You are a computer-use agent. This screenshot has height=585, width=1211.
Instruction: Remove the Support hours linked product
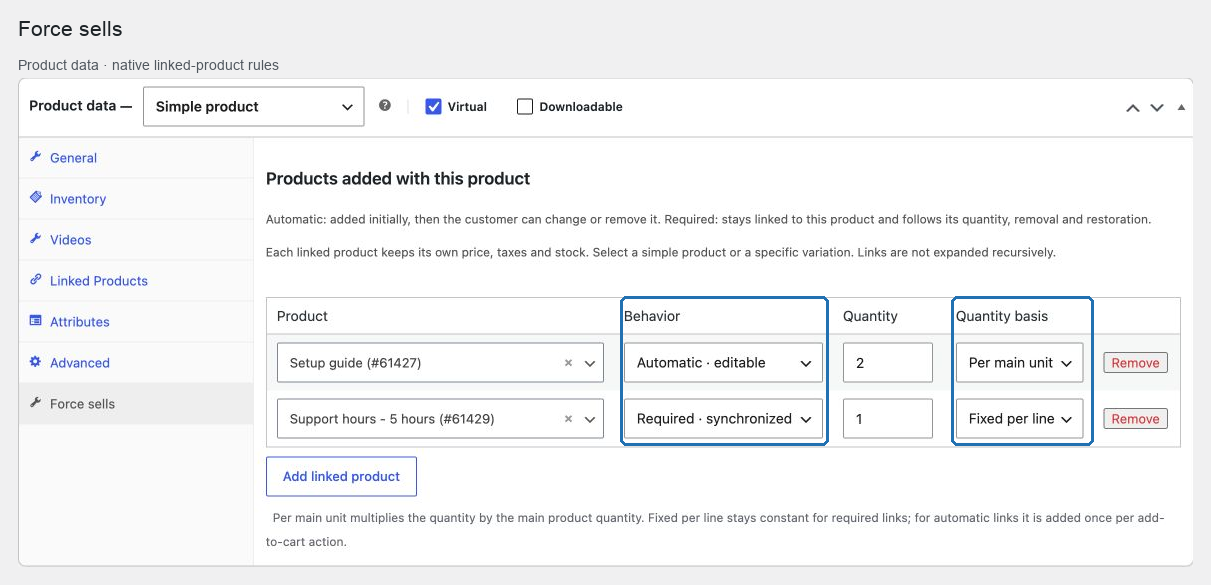[x=1135, y=419]
